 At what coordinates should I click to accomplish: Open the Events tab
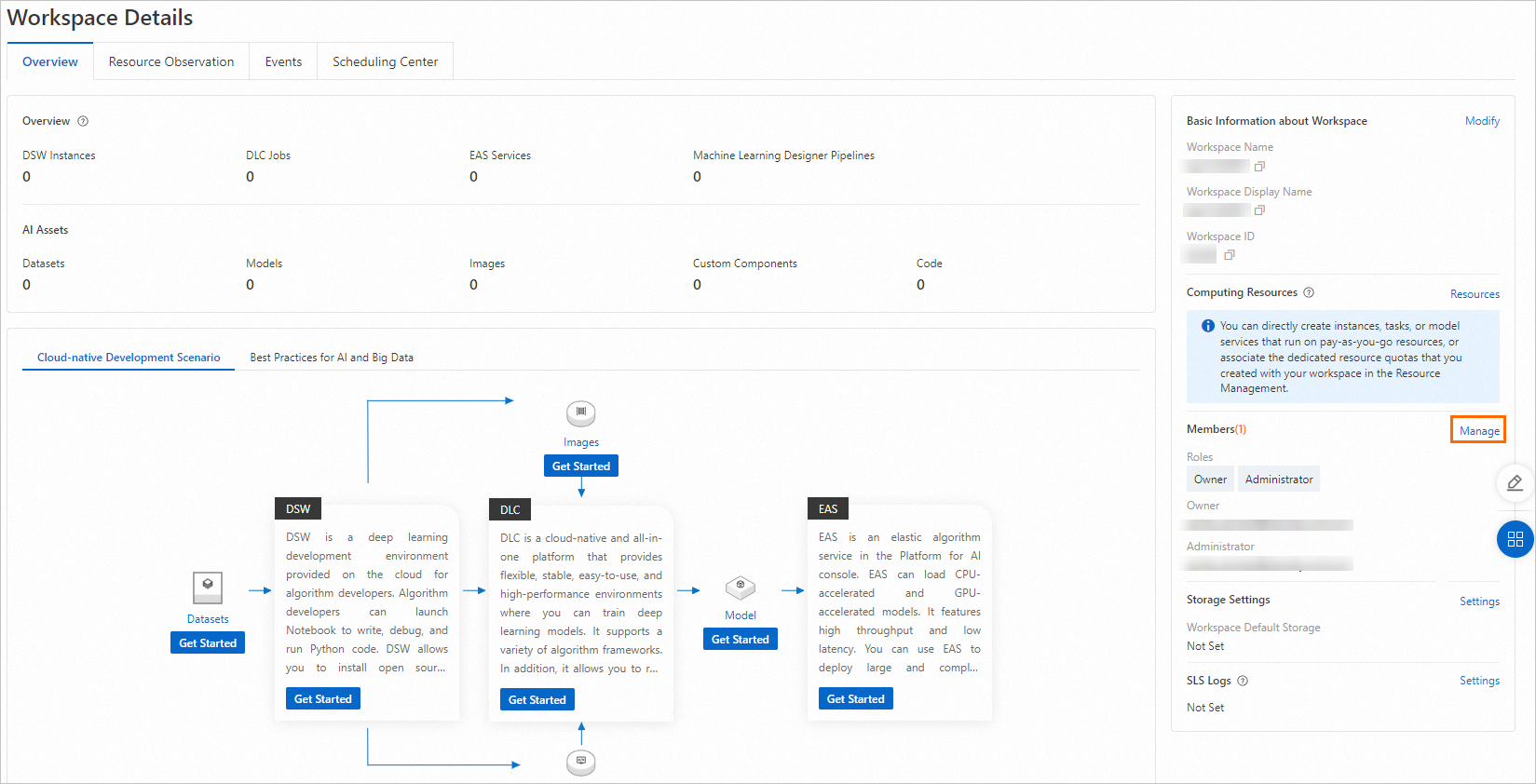click(283, 61)
